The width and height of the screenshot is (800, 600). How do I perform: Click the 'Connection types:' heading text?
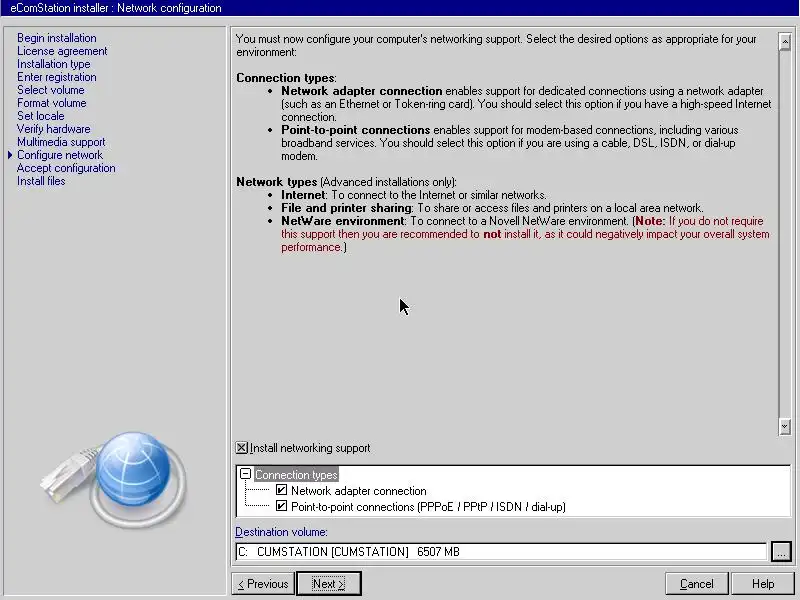click(x=286, y=78)
